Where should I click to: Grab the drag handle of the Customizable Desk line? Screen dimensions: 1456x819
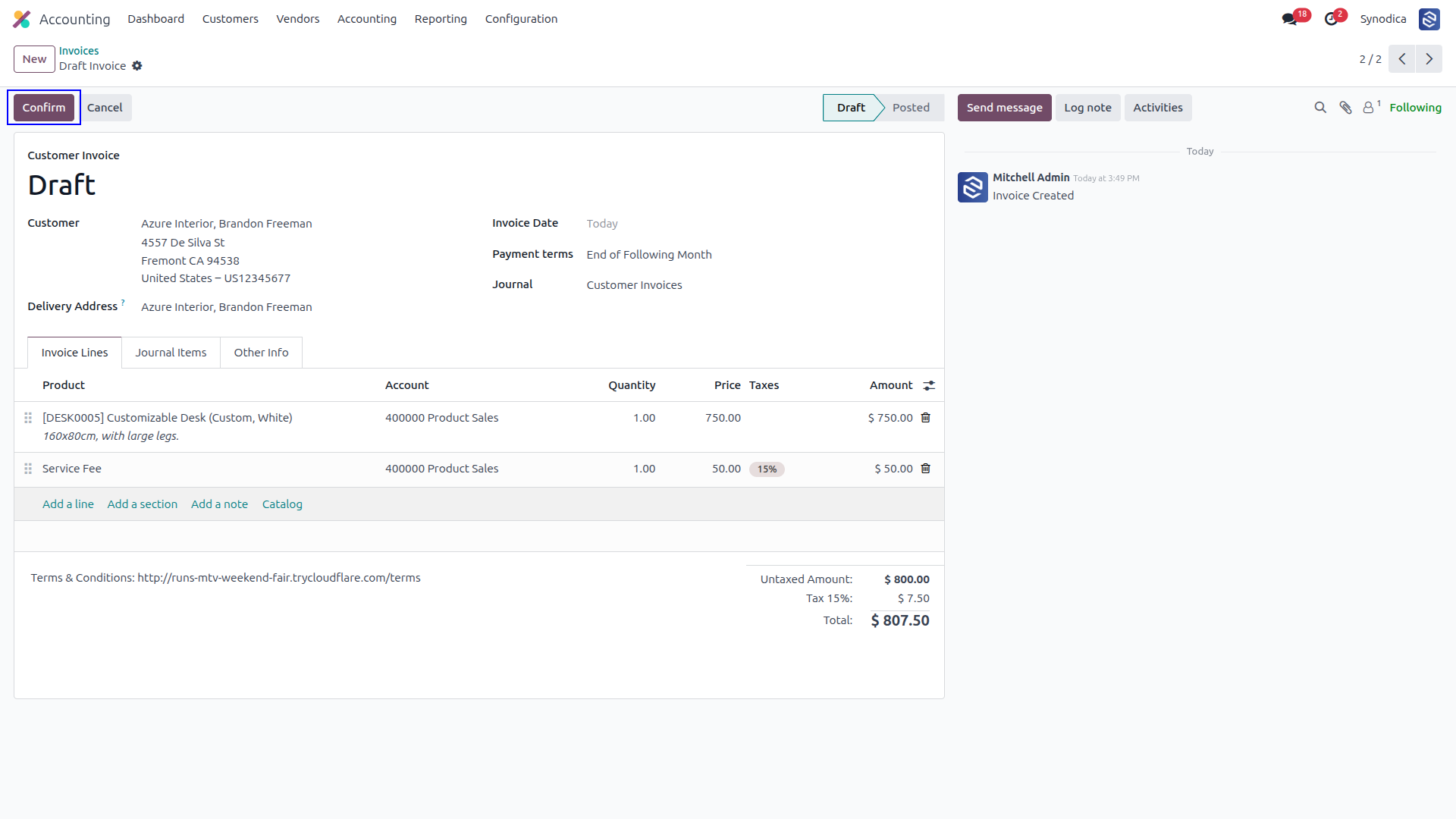tap(28, 418)
